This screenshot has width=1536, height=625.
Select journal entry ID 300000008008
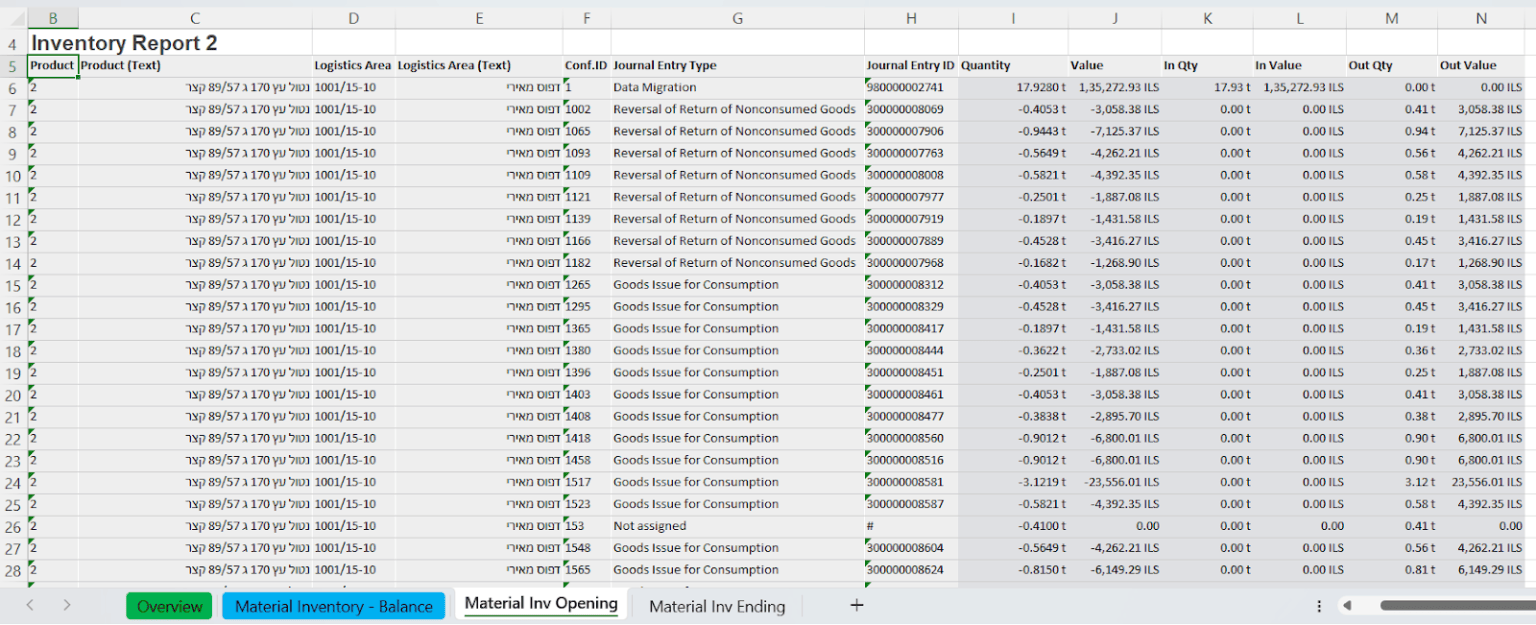point(911,176)
